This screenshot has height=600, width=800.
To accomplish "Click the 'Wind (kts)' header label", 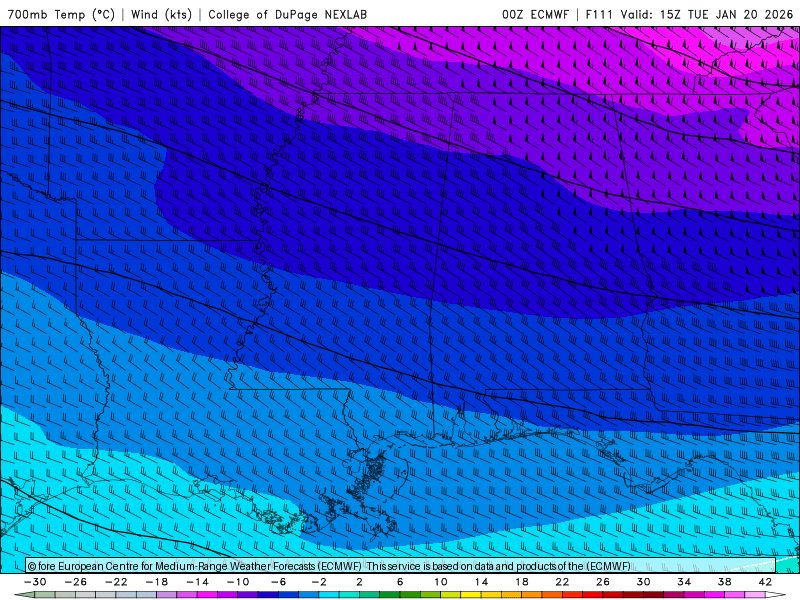I will (x=161, y=14).
